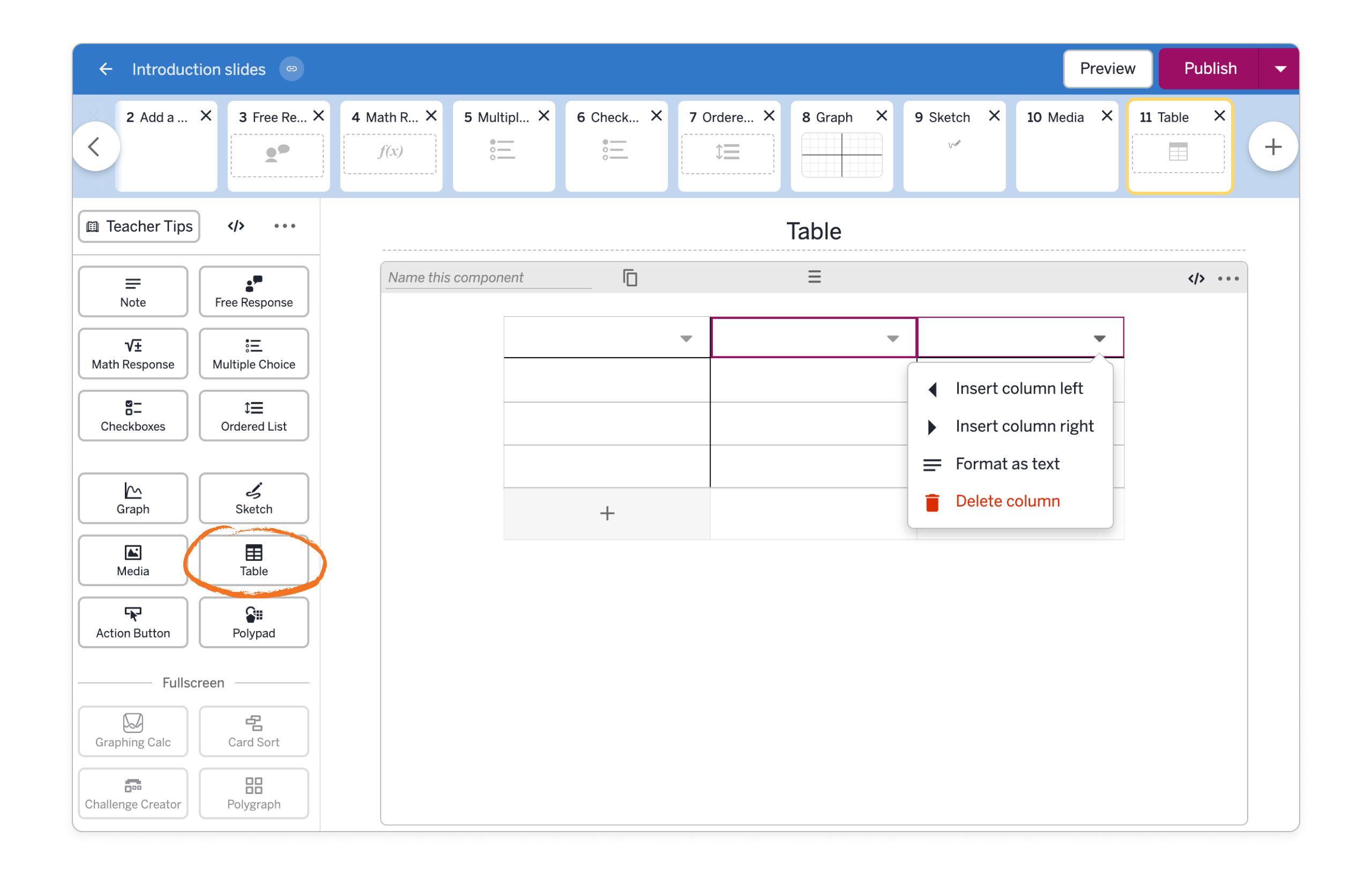Click the component drag handle icon
Screen dimensions: 1372x875
[814, 277]
